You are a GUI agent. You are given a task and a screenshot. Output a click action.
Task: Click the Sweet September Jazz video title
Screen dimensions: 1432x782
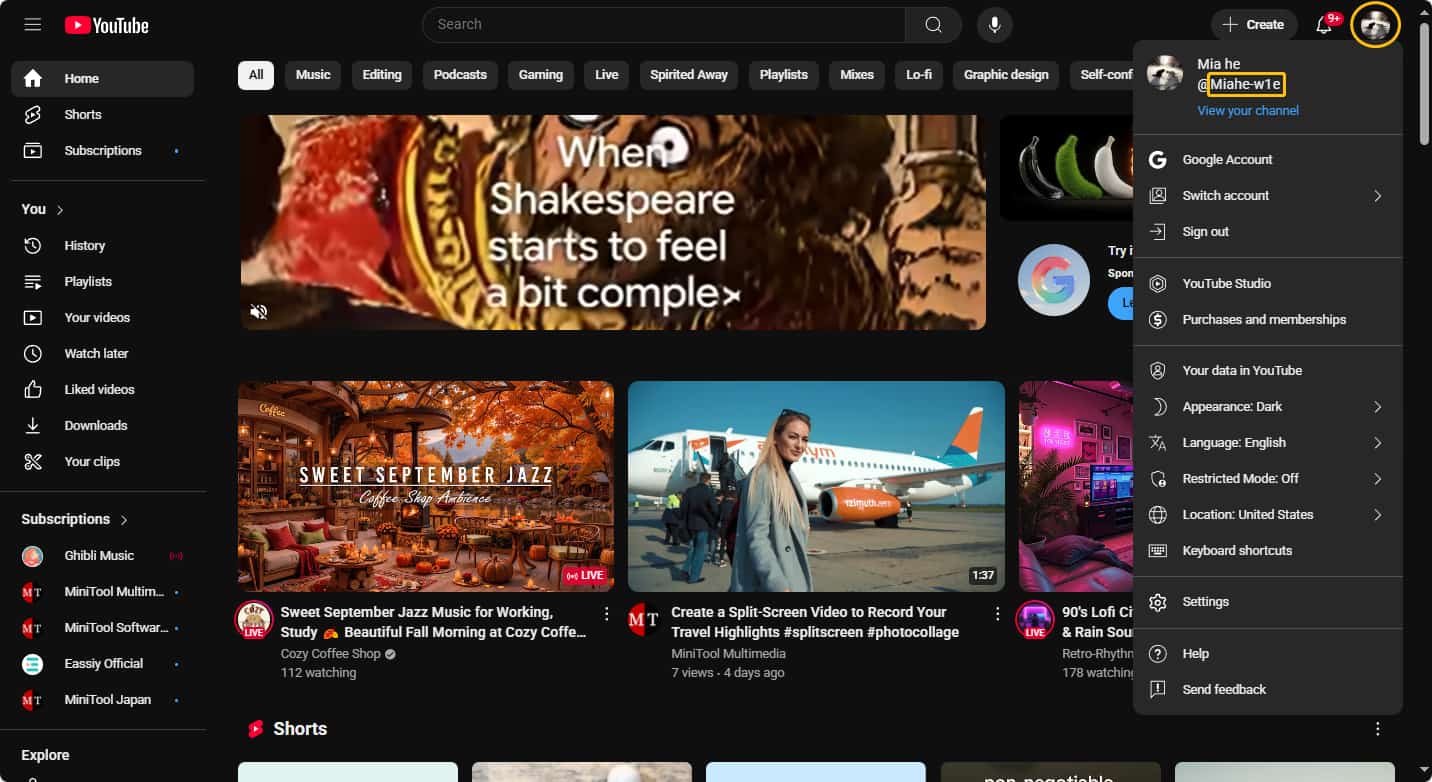click(x=434, y=622)
